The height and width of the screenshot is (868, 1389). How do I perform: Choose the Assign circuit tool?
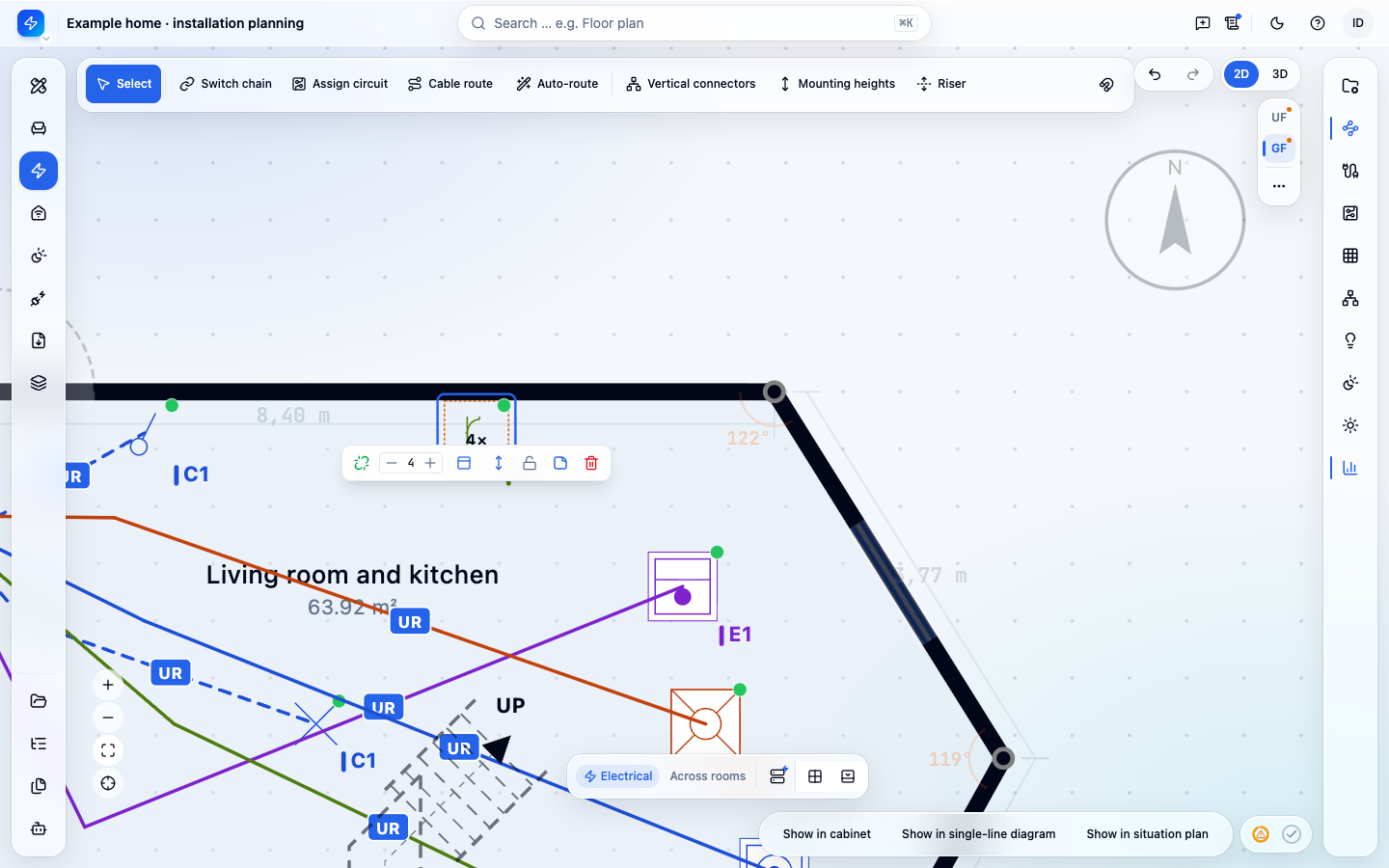point(340,84)
